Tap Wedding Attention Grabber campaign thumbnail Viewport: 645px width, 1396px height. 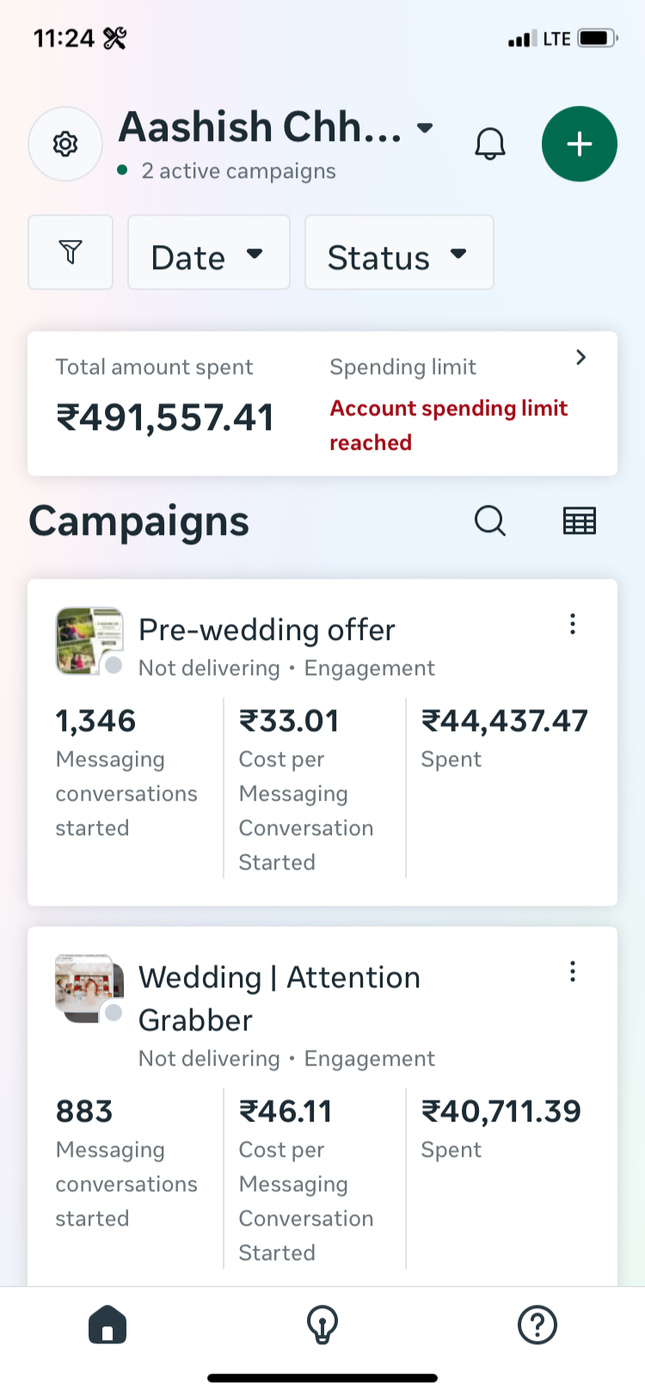tap(88, 987)
